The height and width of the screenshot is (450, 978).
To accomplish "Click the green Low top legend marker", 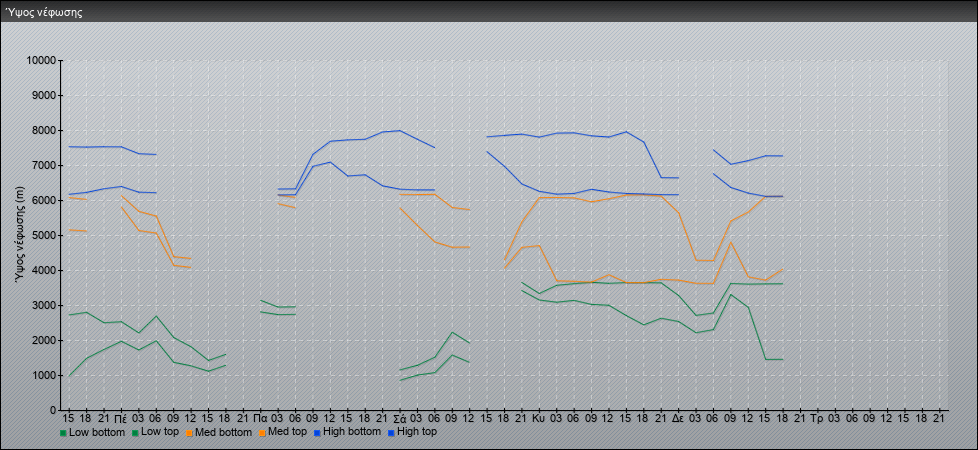I will pyautogui.click(x=135, y=433).
